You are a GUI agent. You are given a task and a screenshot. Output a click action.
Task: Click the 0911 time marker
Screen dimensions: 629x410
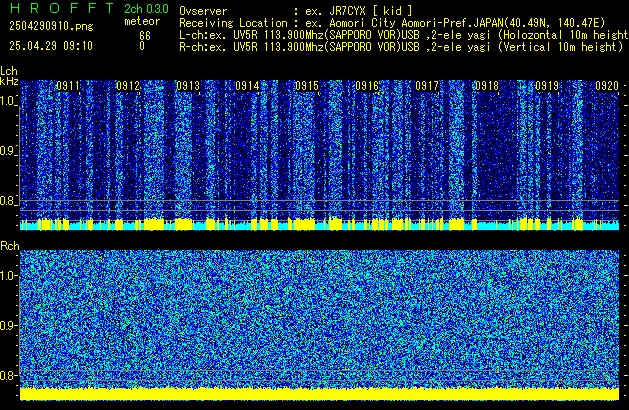[68, 86]
